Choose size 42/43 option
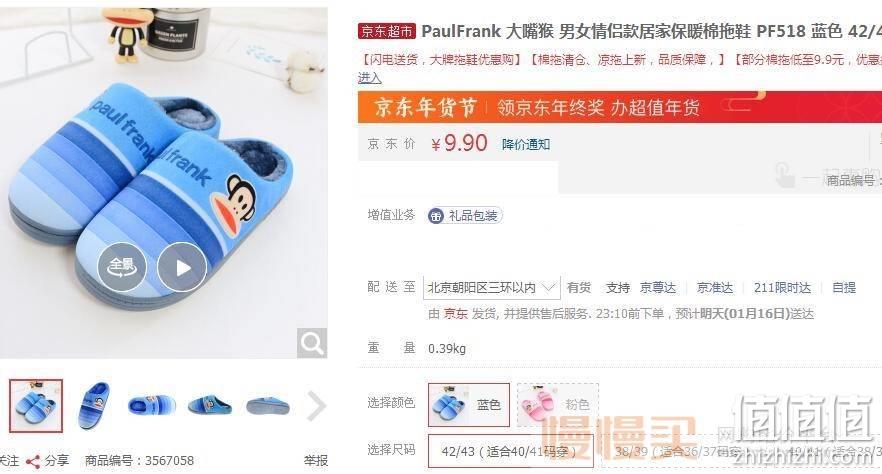This screenshot has height=474, width=882. click(510, 451)
